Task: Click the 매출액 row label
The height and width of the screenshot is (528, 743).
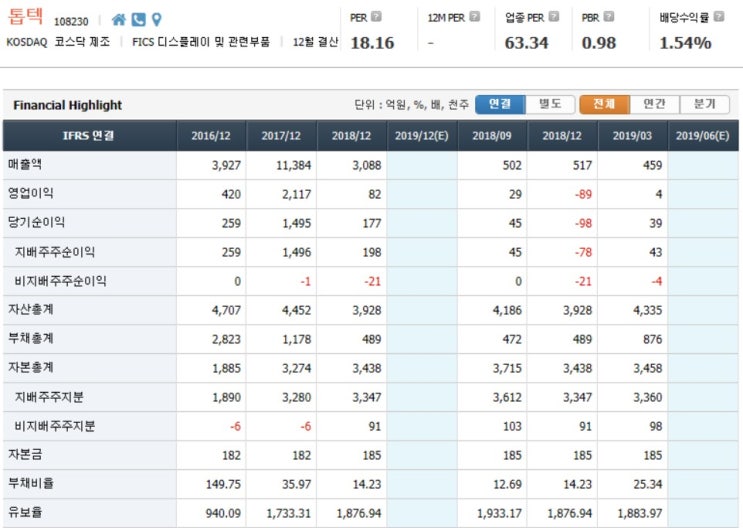Action: coord(25,164)
